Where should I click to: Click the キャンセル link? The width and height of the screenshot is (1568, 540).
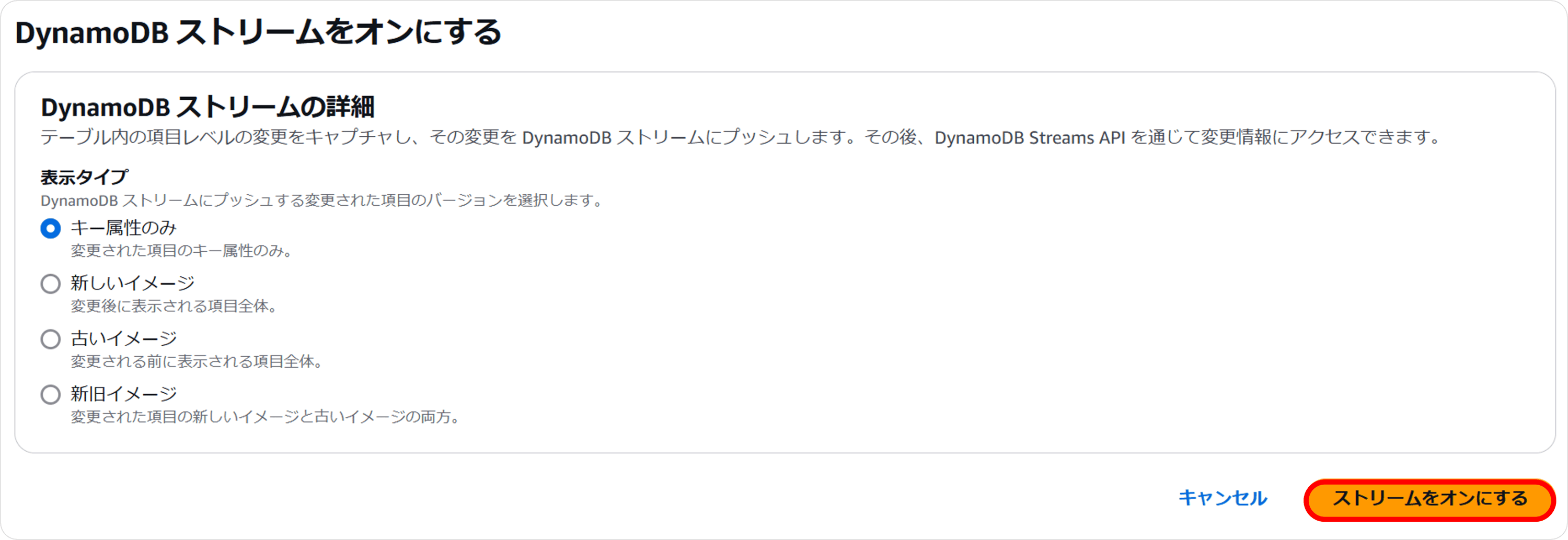point(1221,497)
